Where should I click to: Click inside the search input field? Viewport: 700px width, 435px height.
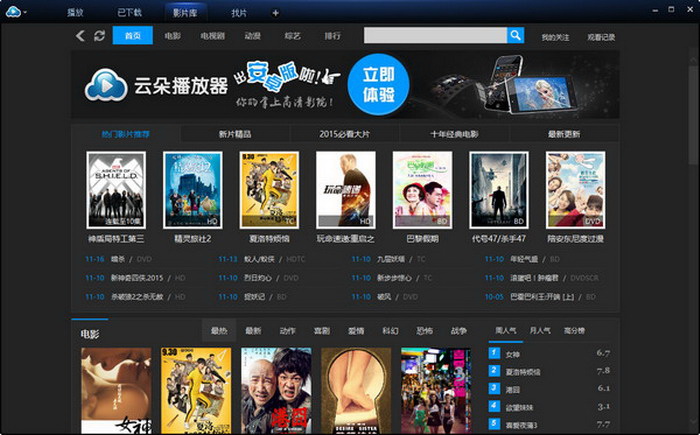click(434, 36)
